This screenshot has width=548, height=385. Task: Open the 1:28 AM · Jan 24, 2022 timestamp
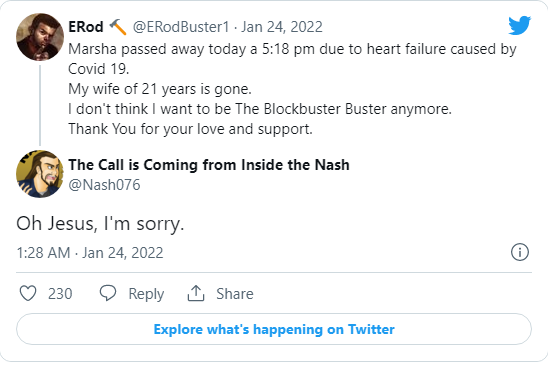coord(90,253)
